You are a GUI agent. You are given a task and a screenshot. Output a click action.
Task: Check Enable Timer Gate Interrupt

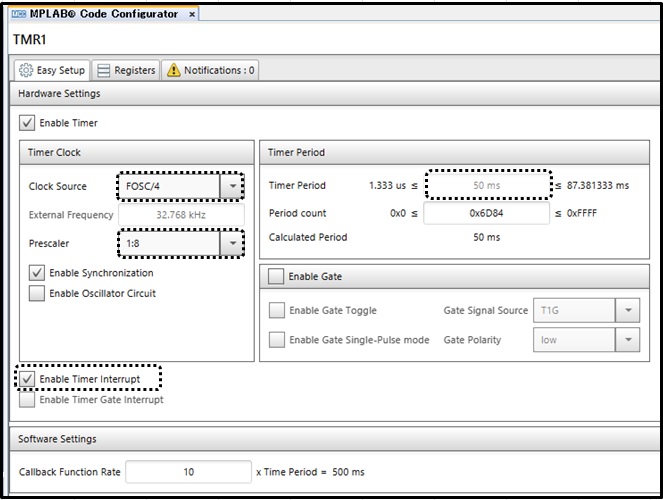pyautogui.click(x=27, y=400)
